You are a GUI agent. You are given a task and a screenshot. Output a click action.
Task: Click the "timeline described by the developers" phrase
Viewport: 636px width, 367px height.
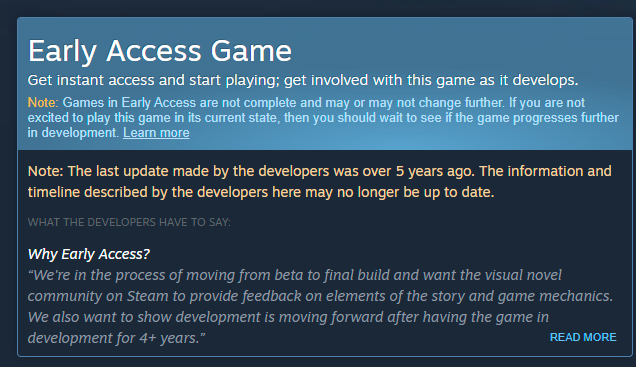tap(148, 192)
